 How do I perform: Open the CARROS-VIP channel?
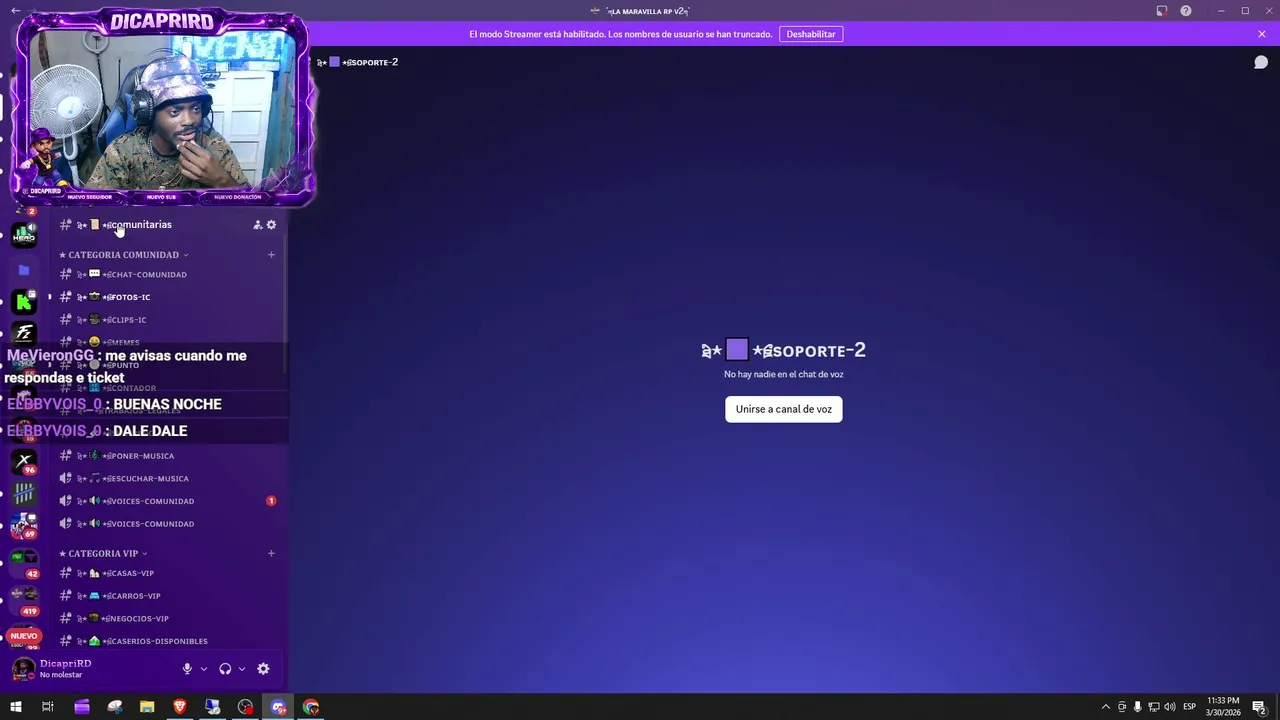click(168, 596)
